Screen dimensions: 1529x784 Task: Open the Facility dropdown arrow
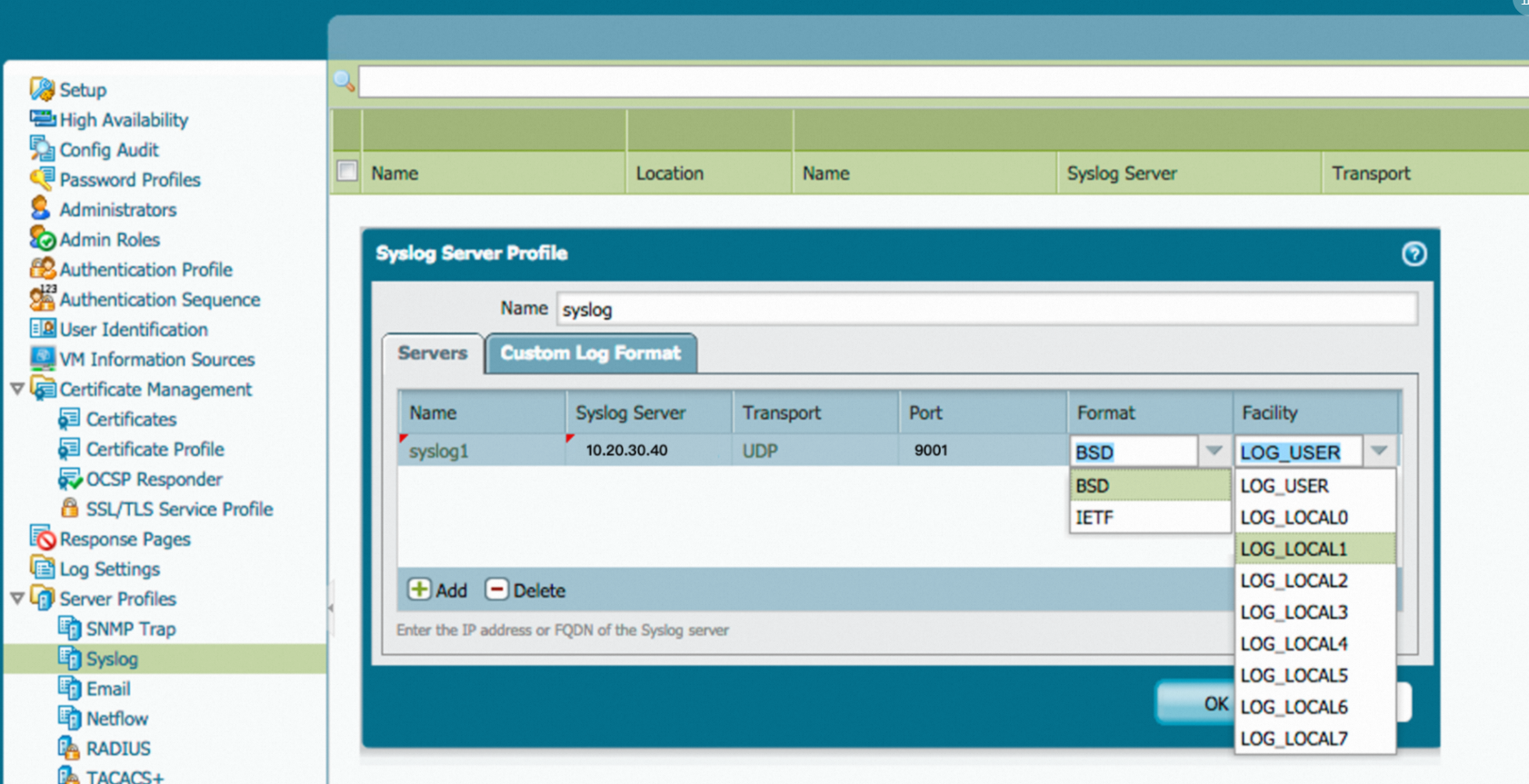tap(1379, 451)
